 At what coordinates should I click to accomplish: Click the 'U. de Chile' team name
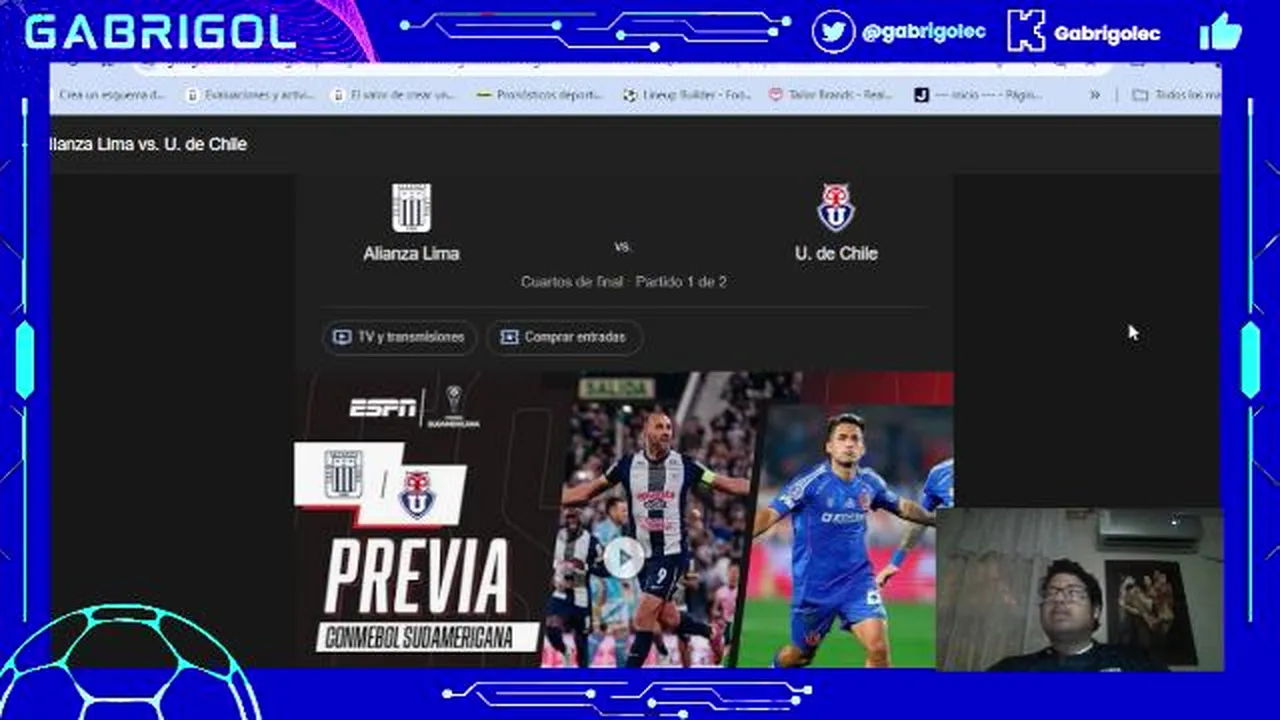pos(836,254)
